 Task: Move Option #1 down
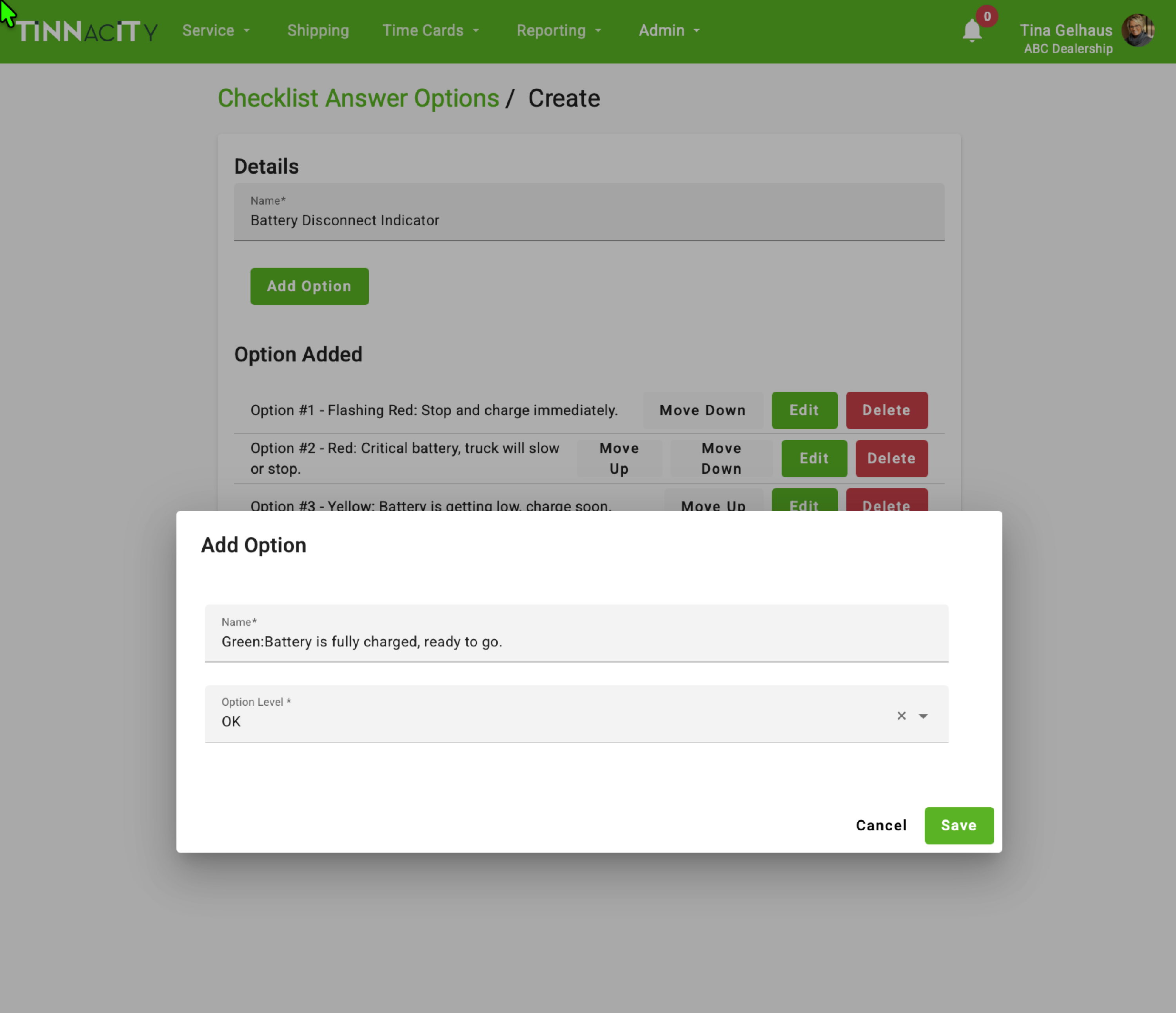tap(702, 410)
